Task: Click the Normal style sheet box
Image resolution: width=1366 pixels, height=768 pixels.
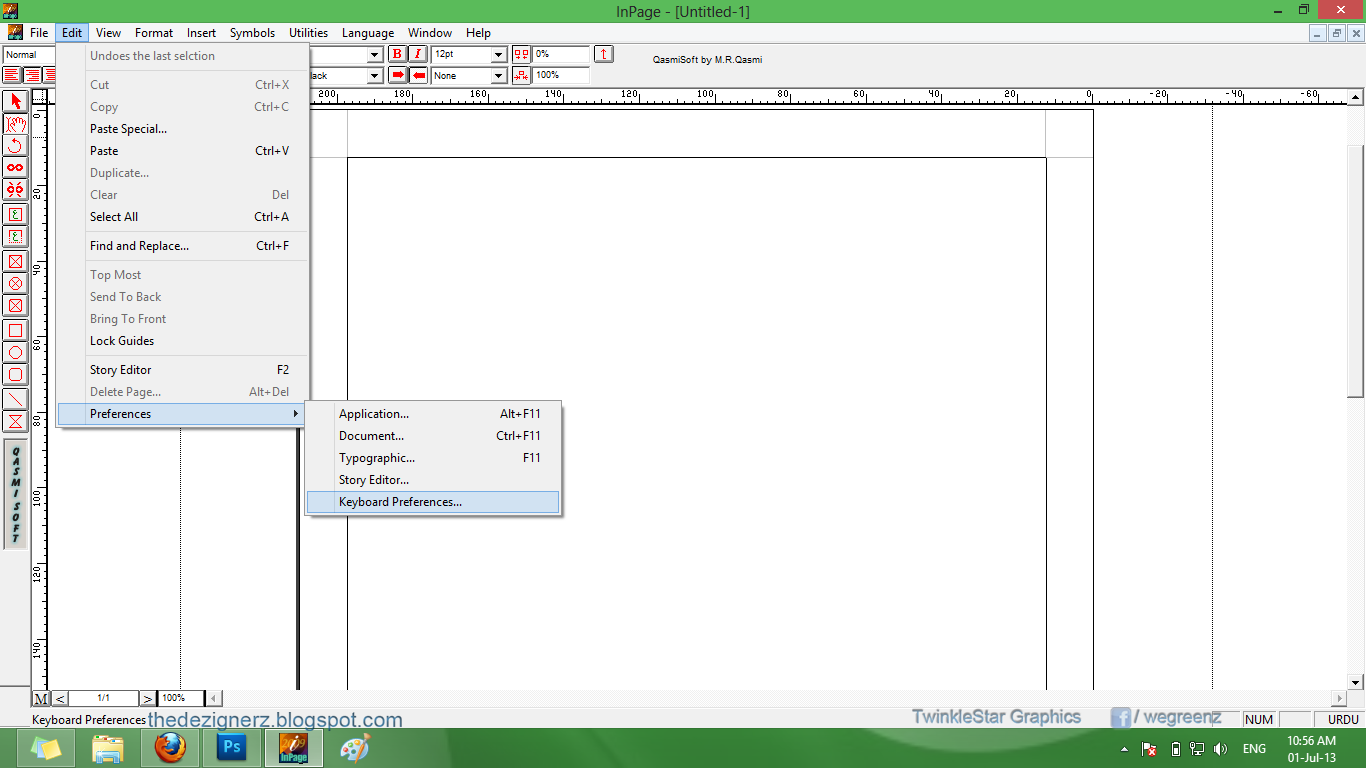Action: (29, 54)
